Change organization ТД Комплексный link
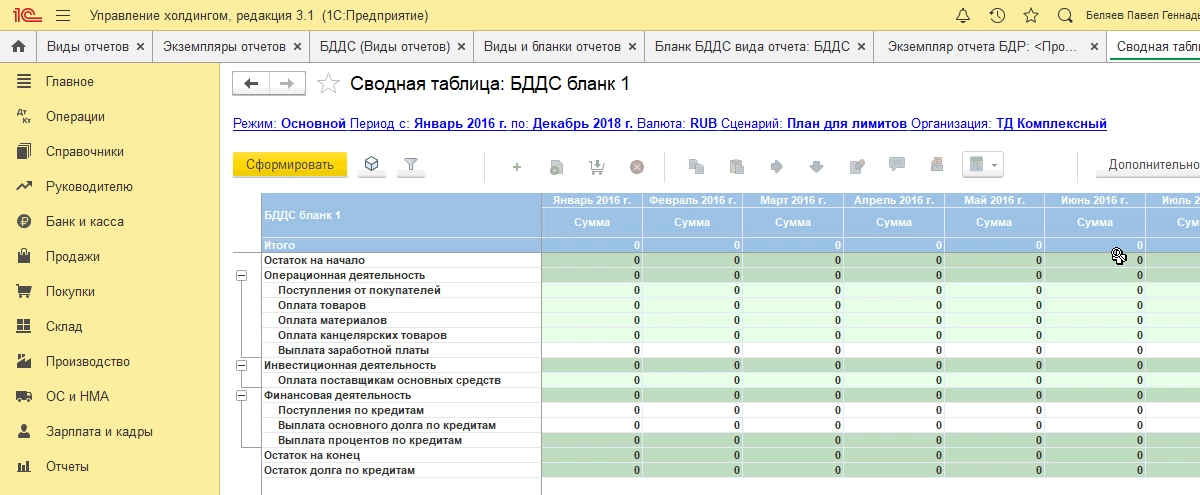Viewport: 1200px width, 495px height. coord(1051,124)
